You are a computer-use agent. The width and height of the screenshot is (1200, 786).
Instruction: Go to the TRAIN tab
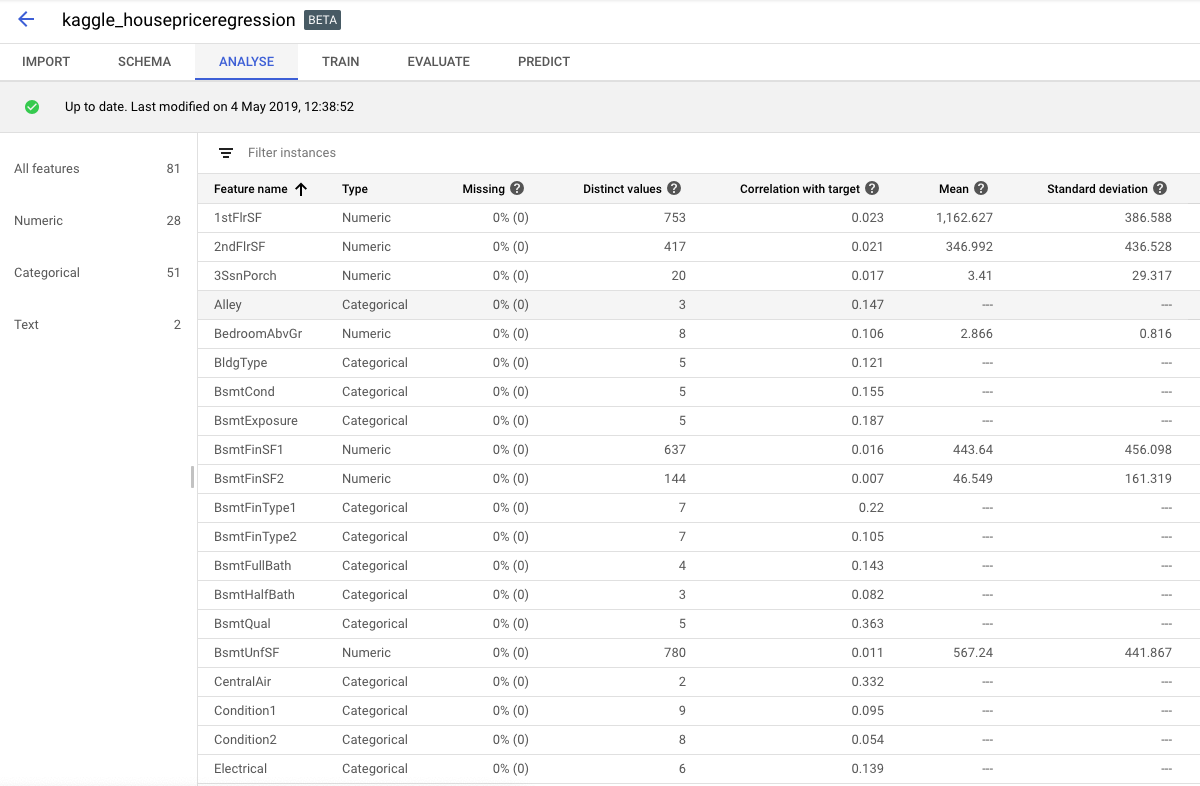[341, 62]
